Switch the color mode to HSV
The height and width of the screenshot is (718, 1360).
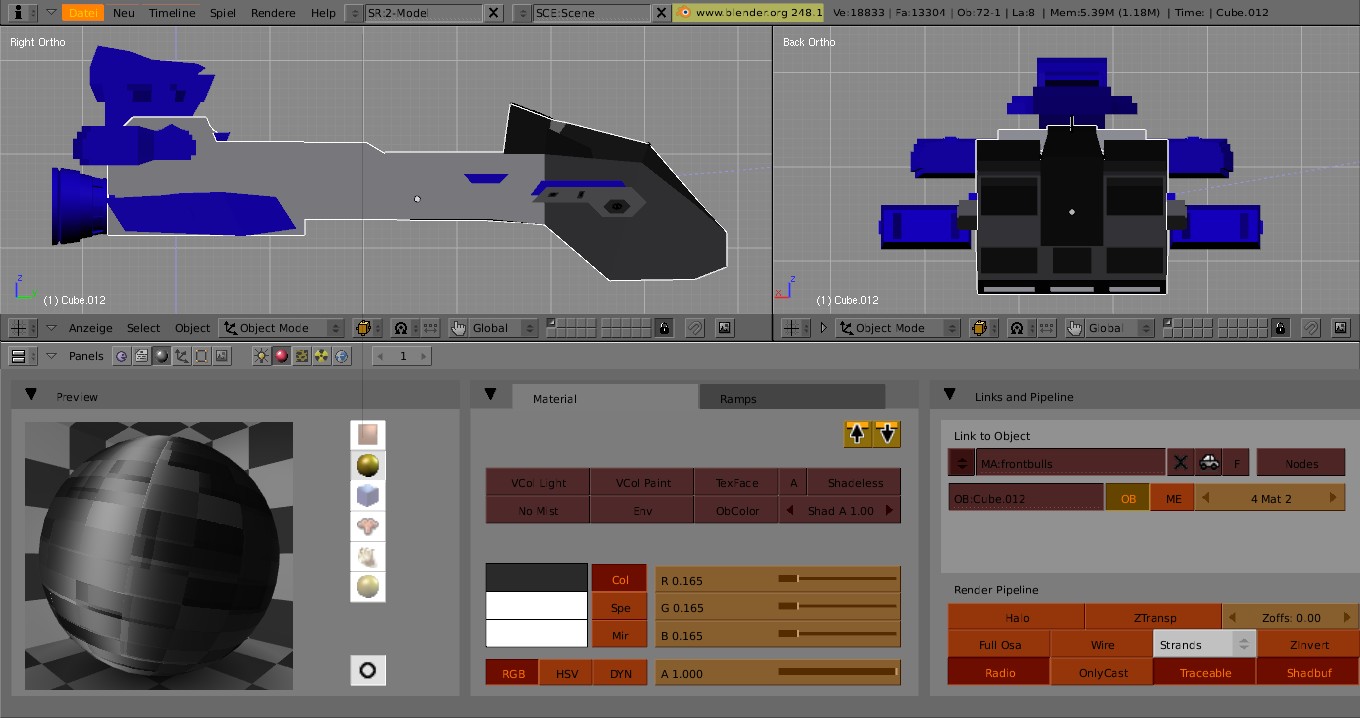(566, 673)
